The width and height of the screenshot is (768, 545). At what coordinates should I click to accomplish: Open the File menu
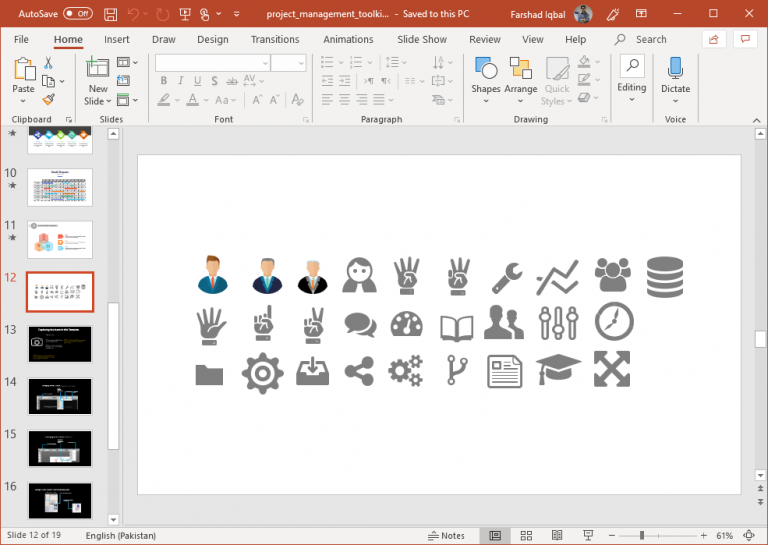coord(21,39)
